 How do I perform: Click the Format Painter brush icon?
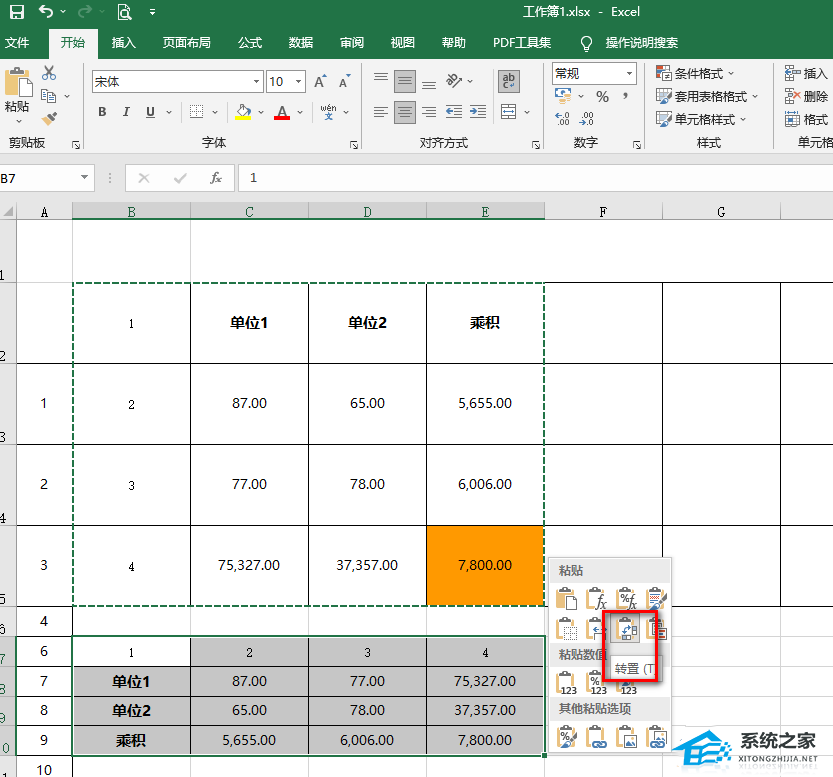tap(49, 119)
